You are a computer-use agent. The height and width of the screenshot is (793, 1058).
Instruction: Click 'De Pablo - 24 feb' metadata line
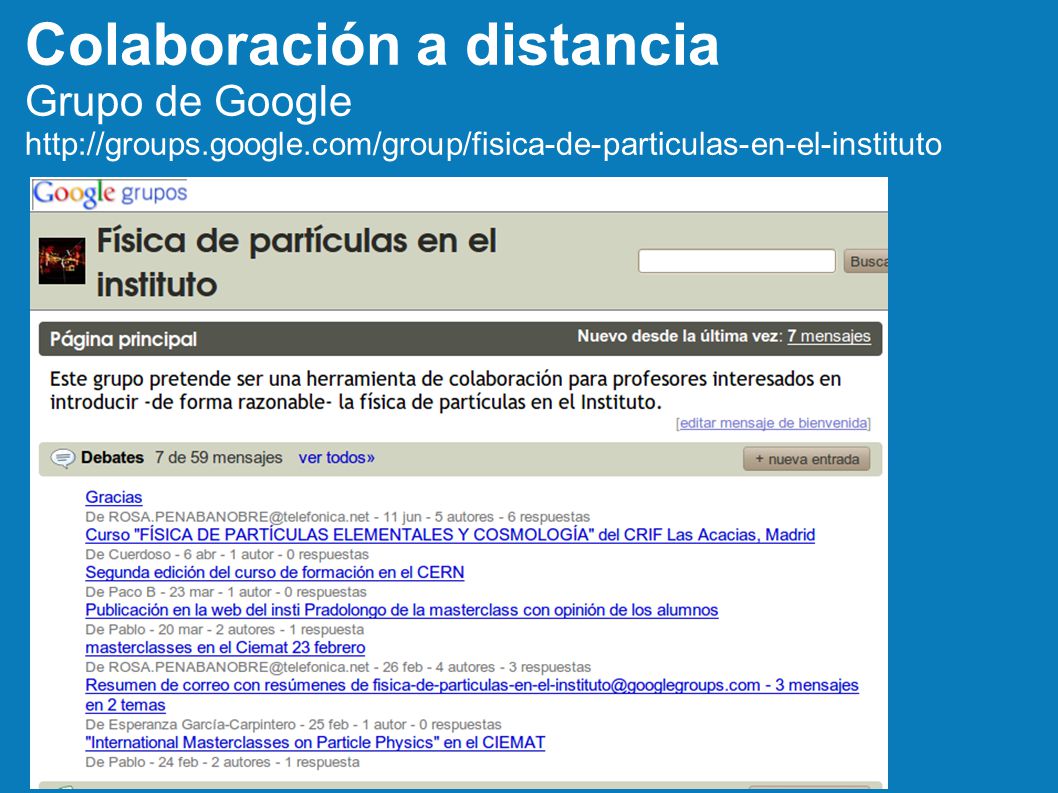[x=222, y=763]
